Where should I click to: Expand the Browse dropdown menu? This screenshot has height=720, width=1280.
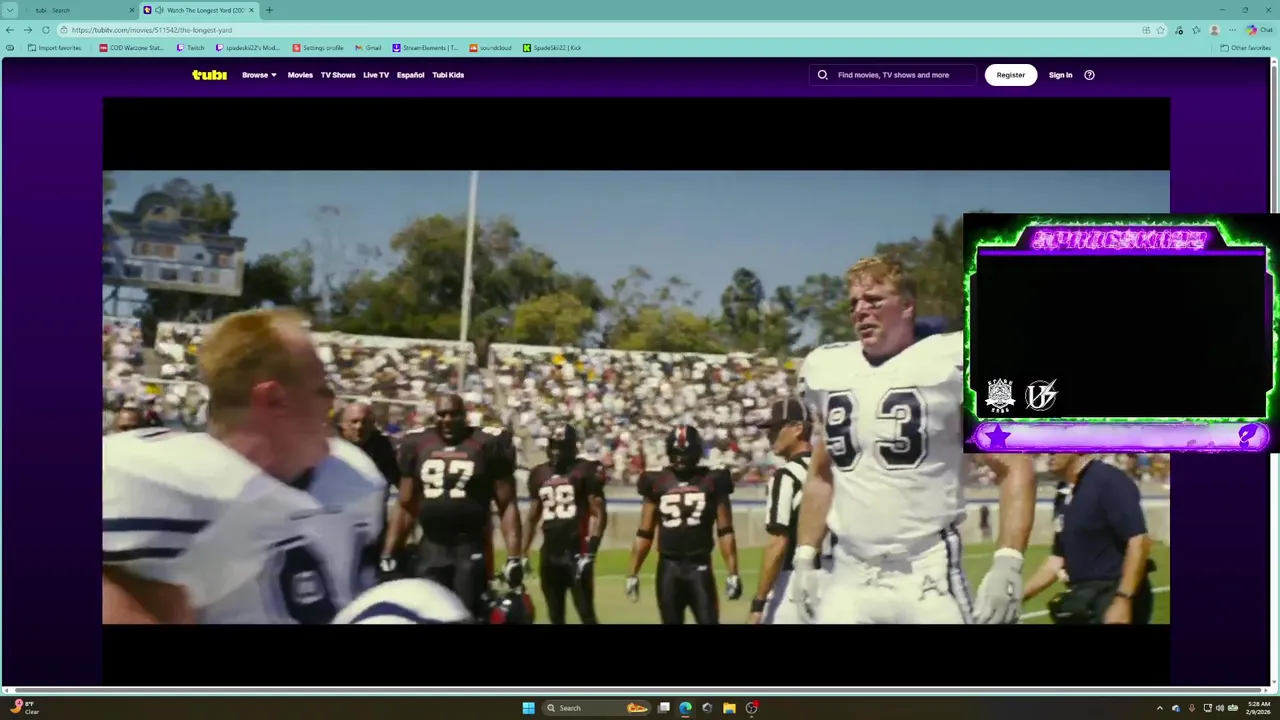click(x=259, y=75)
